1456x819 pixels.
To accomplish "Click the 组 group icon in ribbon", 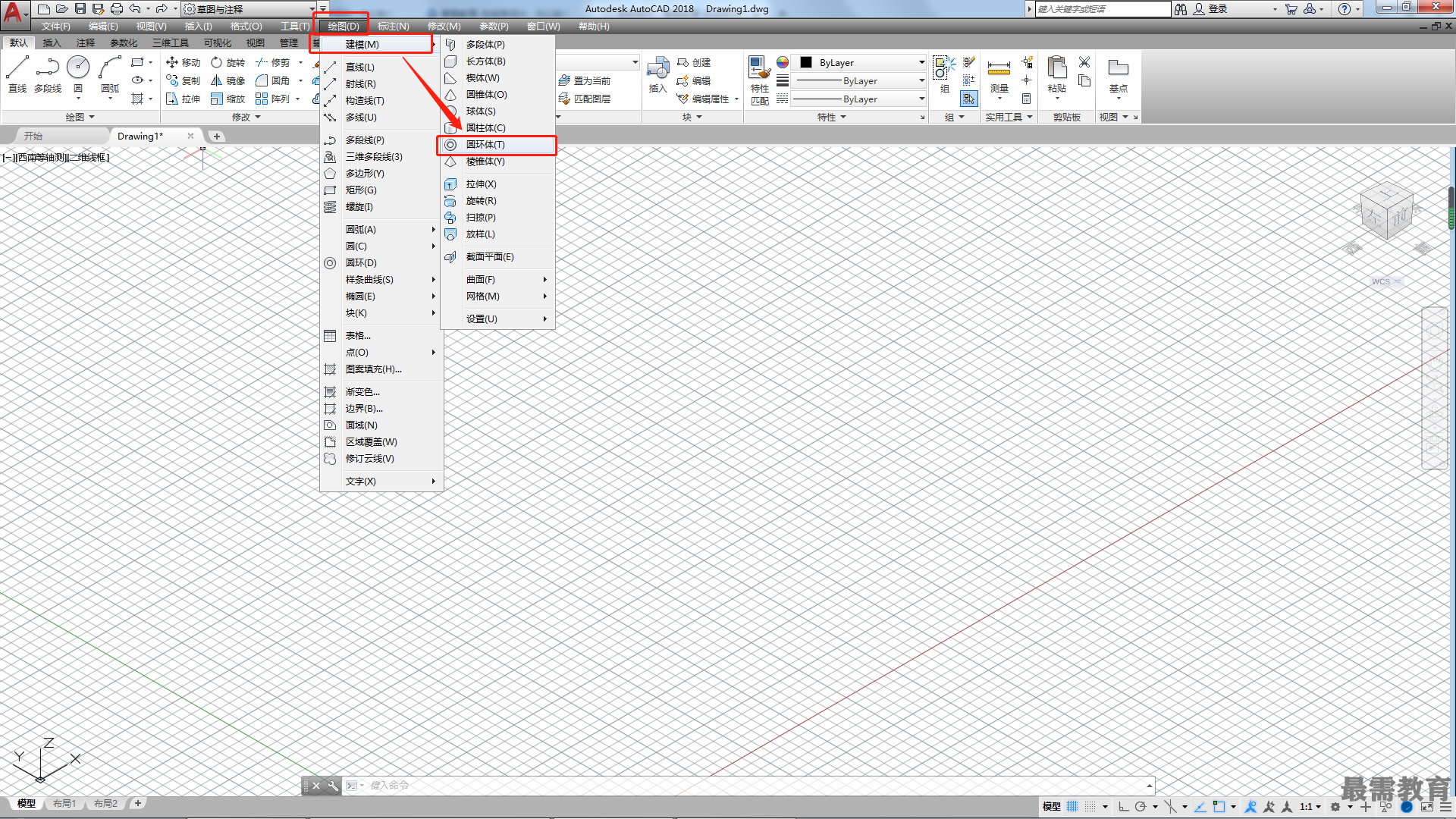I will (x=944, y=74).
